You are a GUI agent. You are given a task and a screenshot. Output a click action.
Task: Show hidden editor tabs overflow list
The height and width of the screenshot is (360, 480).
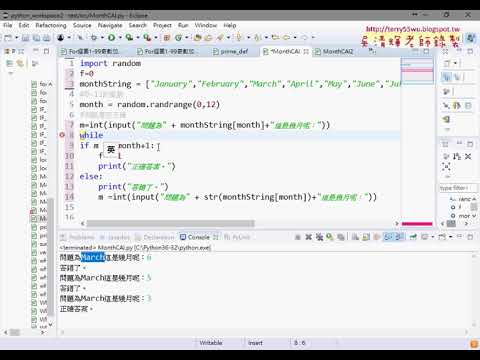point(372,51)
